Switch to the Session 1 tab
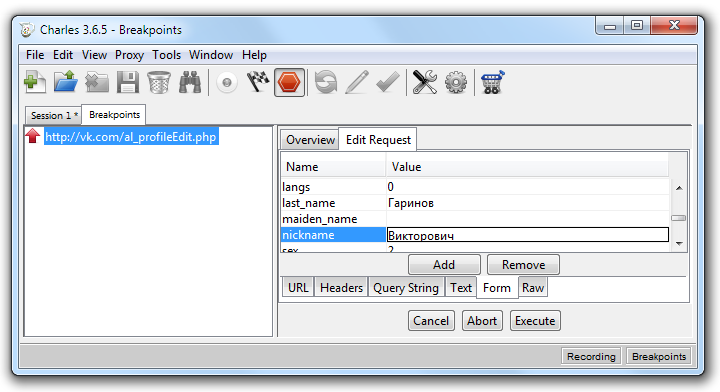Screen dimensions: 720x392 coord(54,115)
